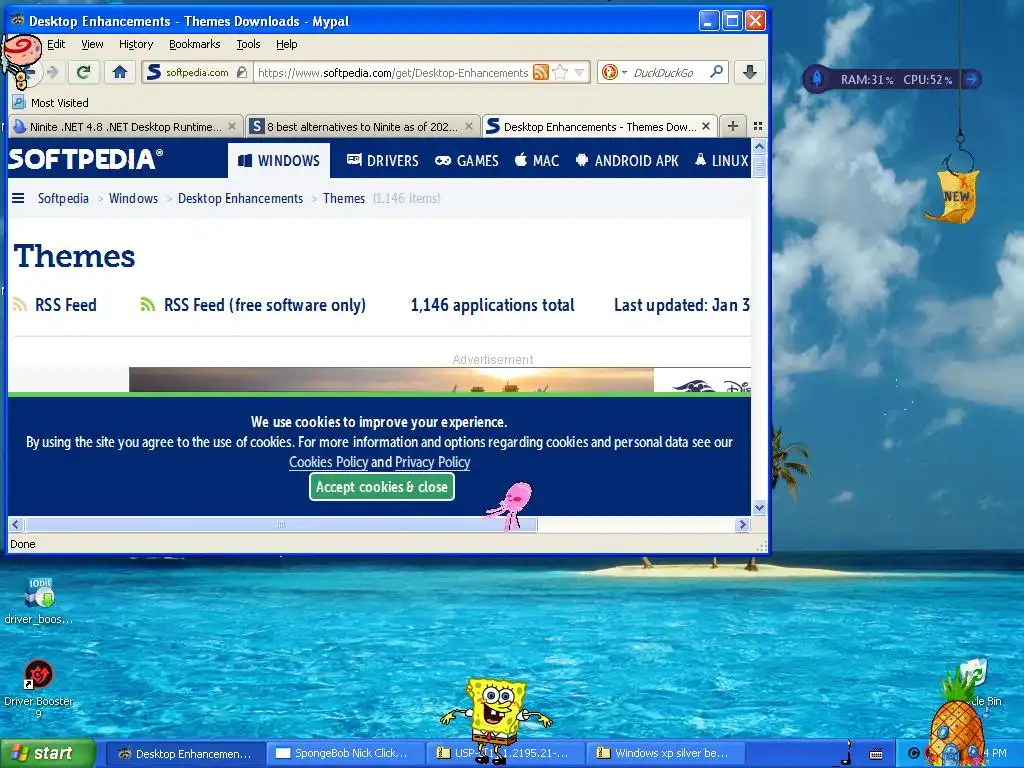Select the WINDOWS section tab

click(x=279, y=161)
